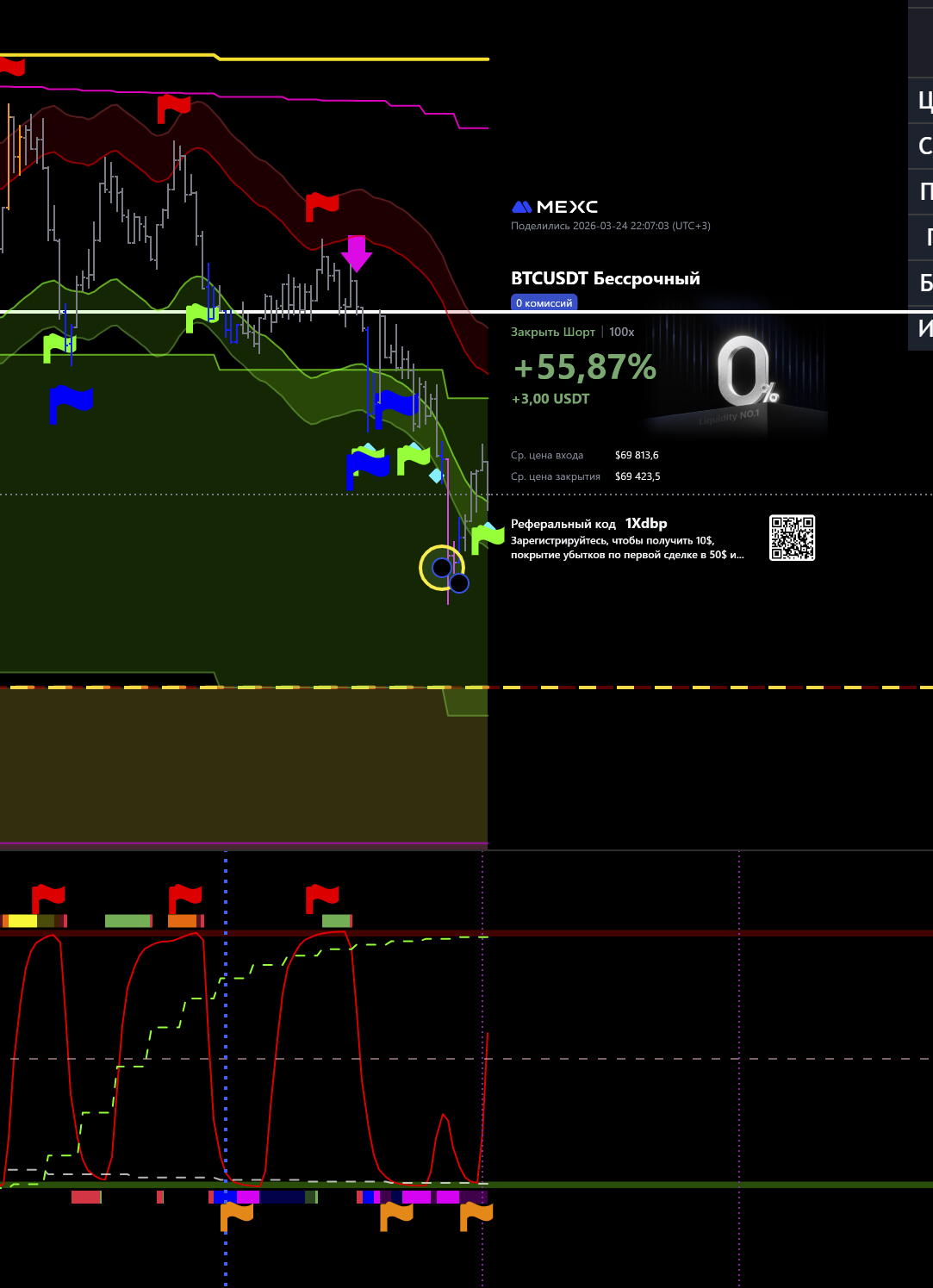933x1288 pixels.
Task: Scan the referral QR code image
Action: (792, 538)
